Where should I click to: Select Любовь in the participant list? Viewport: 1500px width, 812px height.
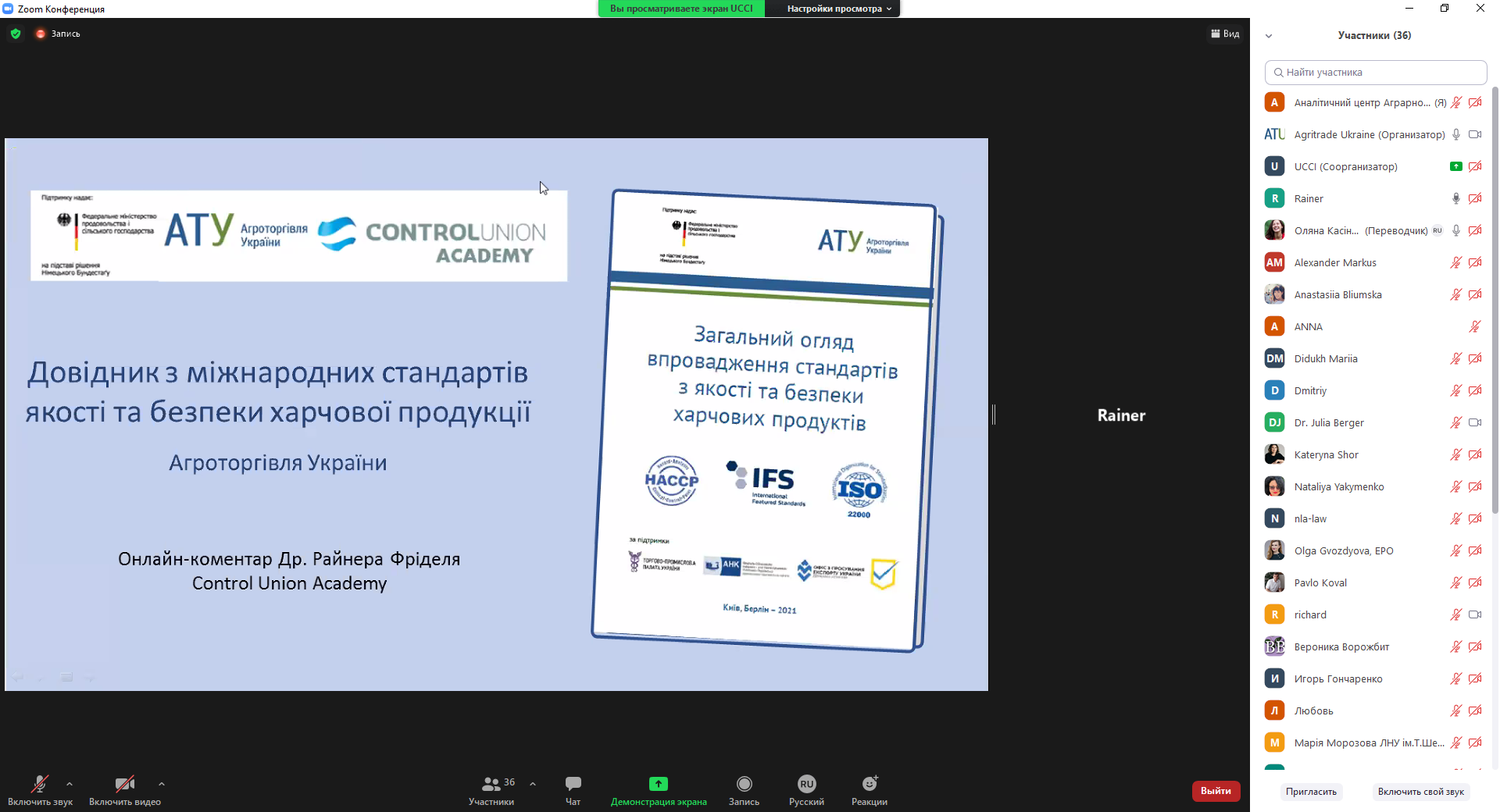click(1373, 710)
